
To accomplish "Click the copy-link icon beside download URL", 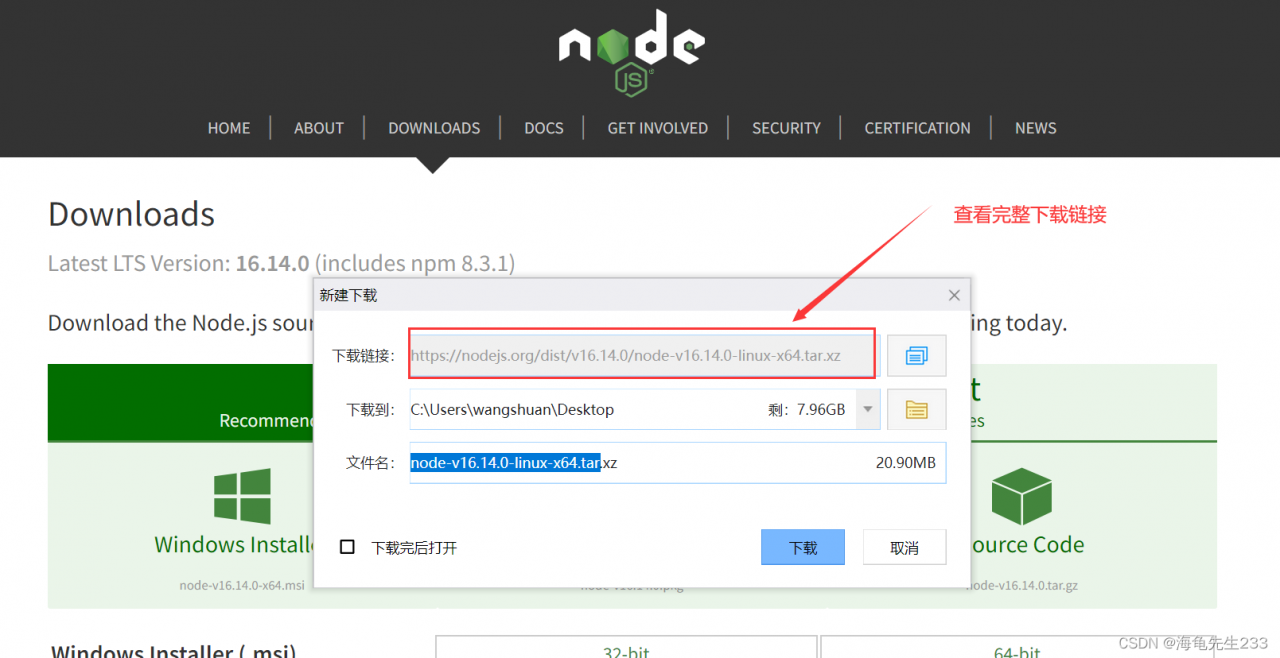I will pyautogui.click(x=917, y=355).
